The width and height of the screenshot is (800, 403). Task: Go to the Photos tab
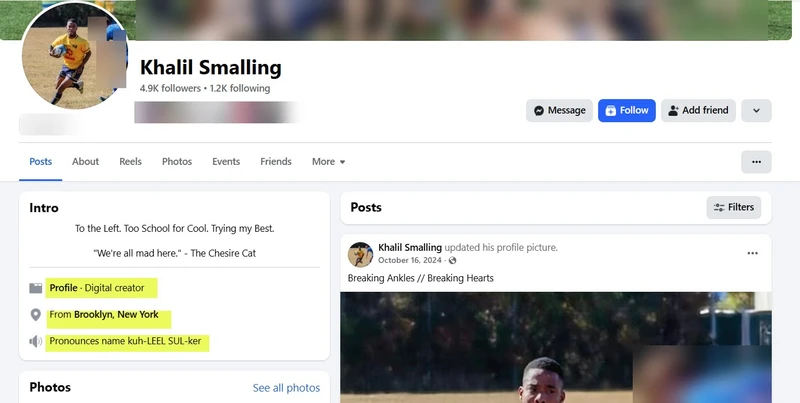pyautogui.click(x=177, y=162)
